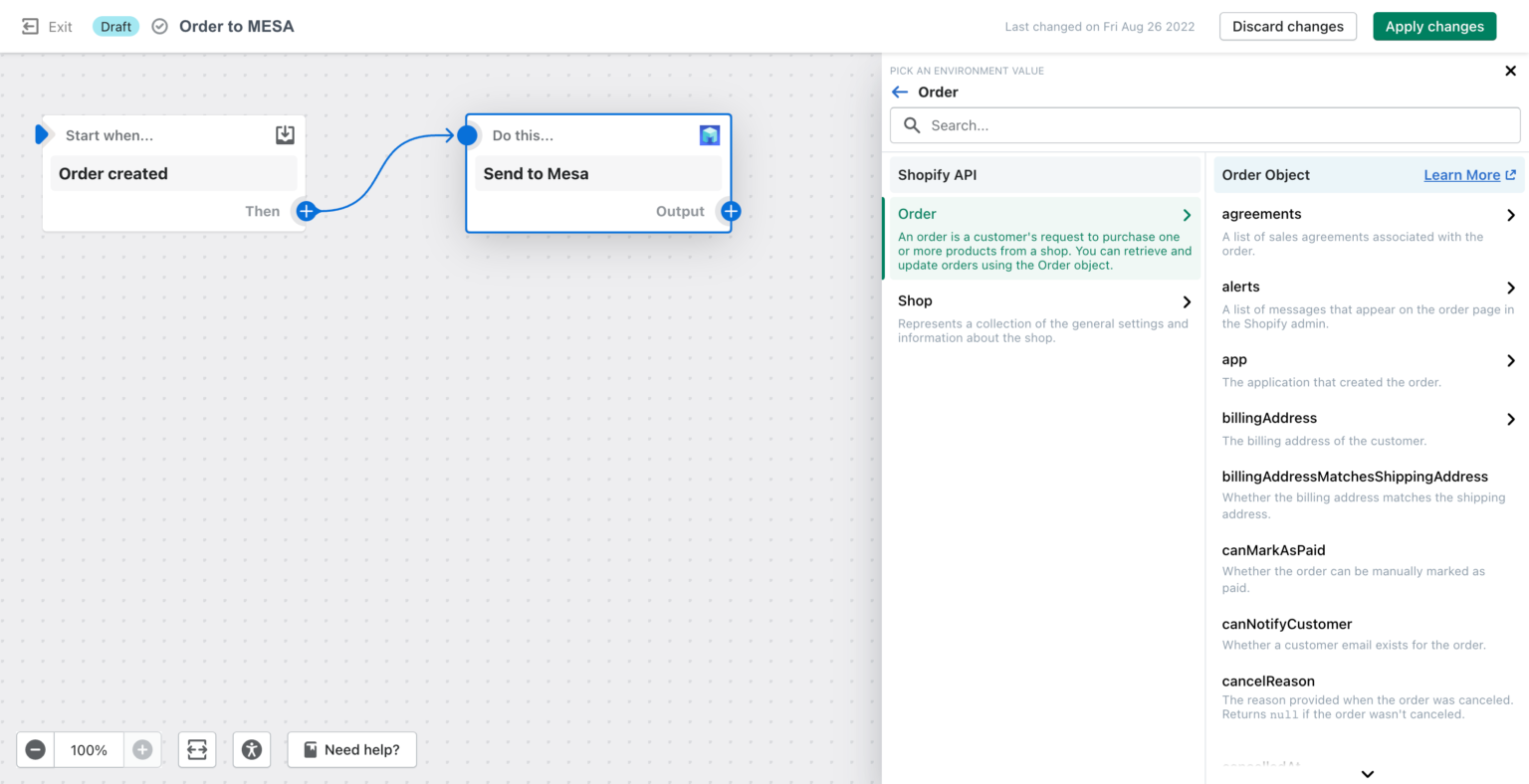1529x784 pixels.
Task: Click the app field name
Action: 1234,359
